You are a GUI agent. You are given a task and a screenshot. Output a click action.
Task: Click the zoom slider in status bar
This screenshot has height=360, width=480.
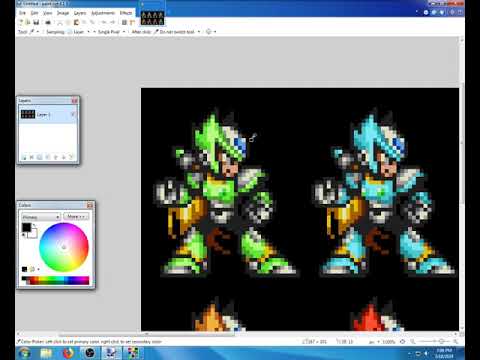434,342
